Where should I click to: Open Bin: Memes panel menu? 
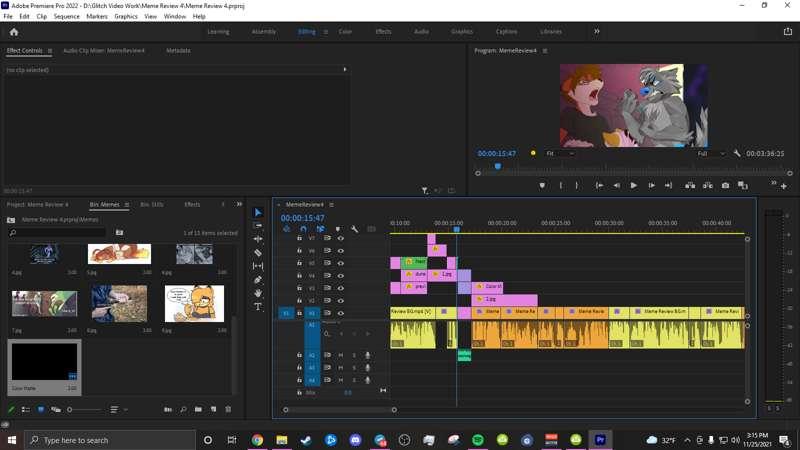point(127,205)
